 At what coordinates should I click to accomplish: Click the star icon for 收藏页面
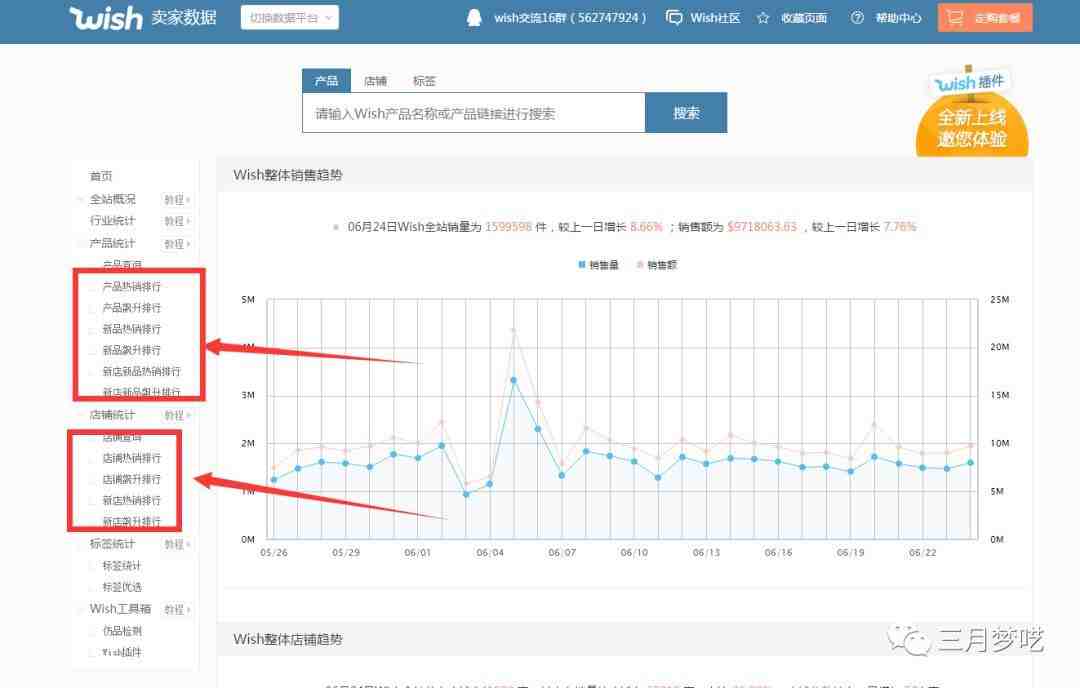[762, 18]
